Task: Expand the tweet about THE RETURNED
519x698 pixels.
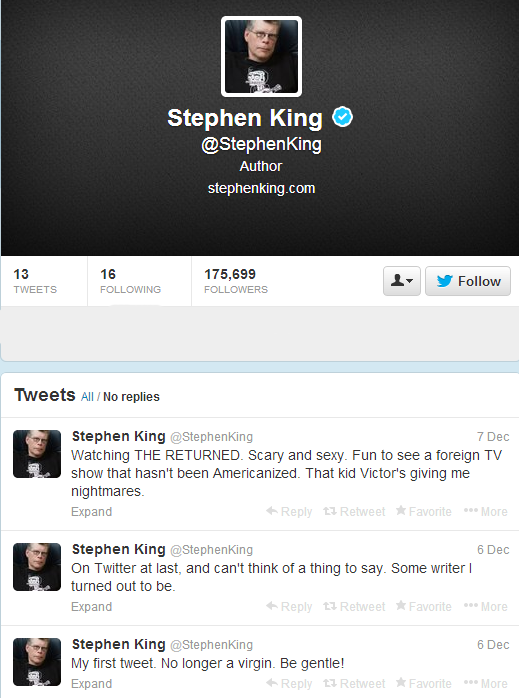Action: (x=91, y=511)
